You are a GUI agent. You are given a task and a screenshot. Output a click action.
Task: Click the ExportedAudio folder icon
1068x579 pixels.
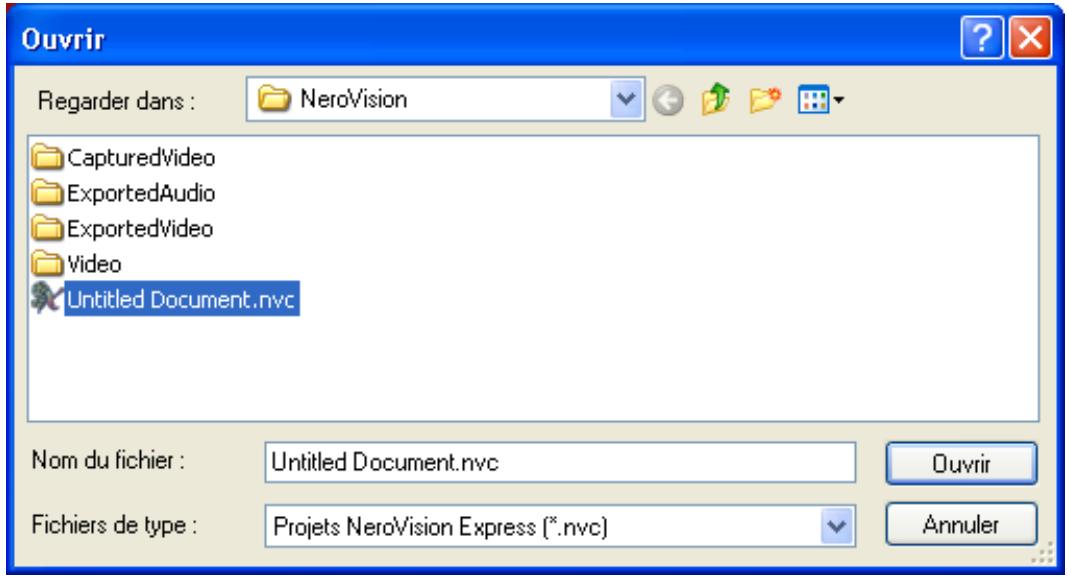[x=47, y=193]
